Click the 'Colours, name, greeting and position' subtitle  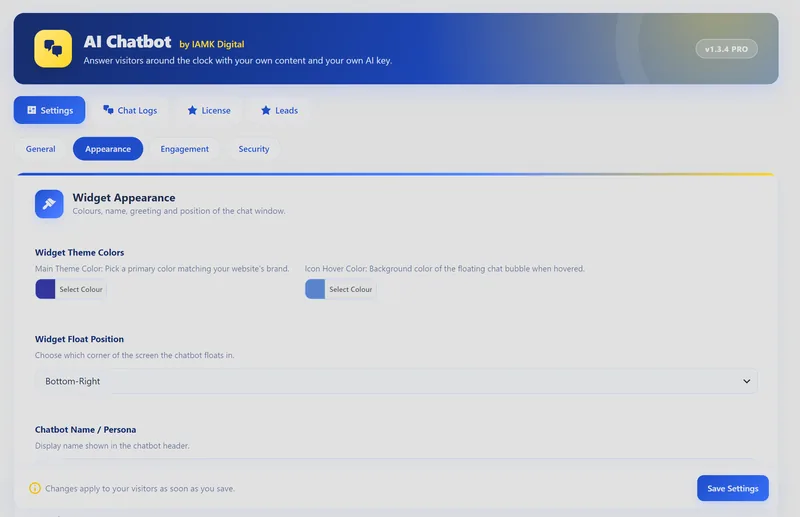[179, 211]
